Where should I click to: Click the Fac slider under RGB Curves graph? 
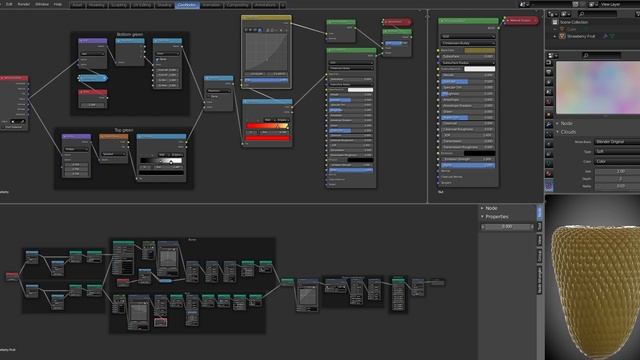click(266, 80)
